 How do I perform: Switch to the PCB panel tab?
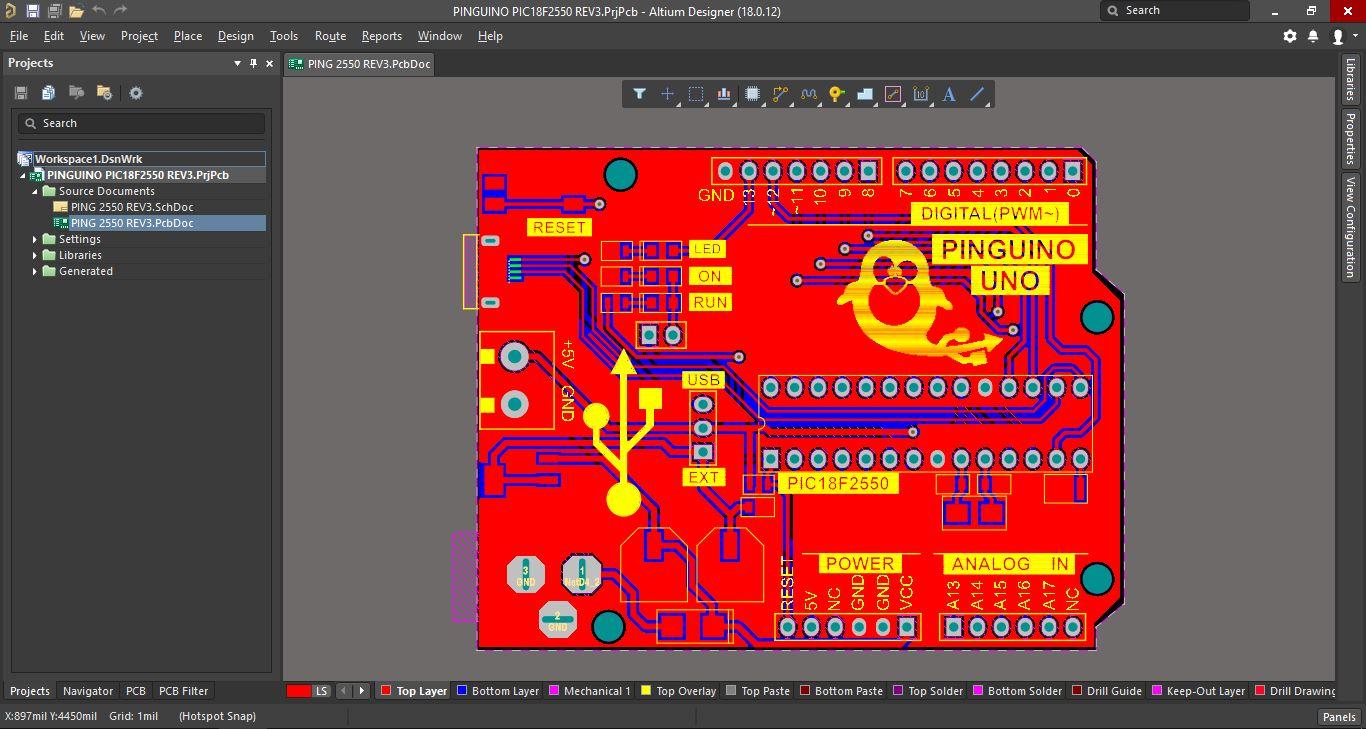(x=136, y=691)
